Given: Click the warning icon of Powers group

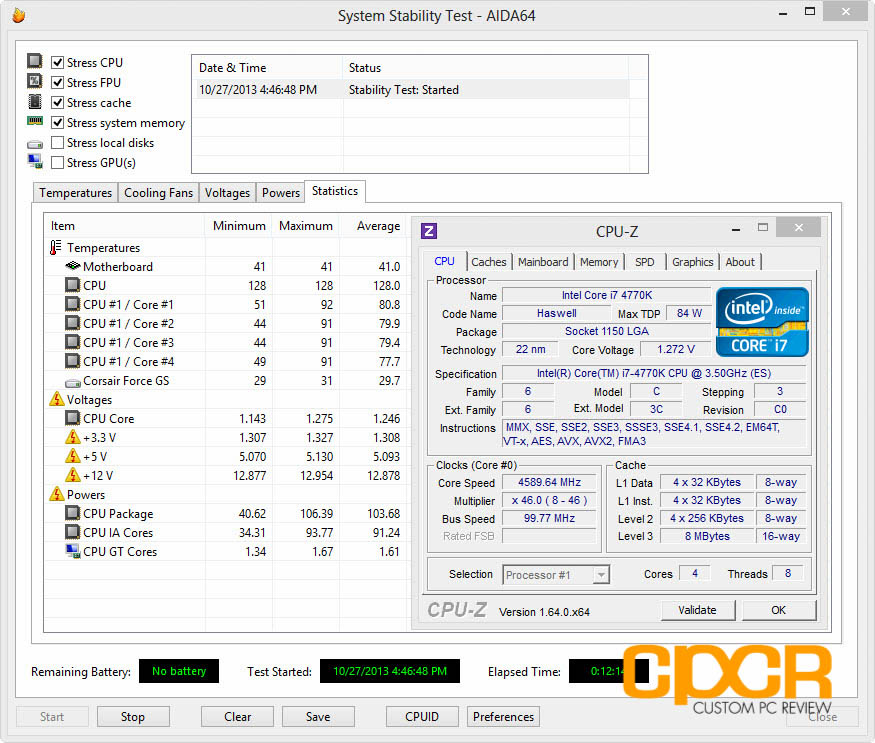Looking at the screenshot, I should coord(56,494).
